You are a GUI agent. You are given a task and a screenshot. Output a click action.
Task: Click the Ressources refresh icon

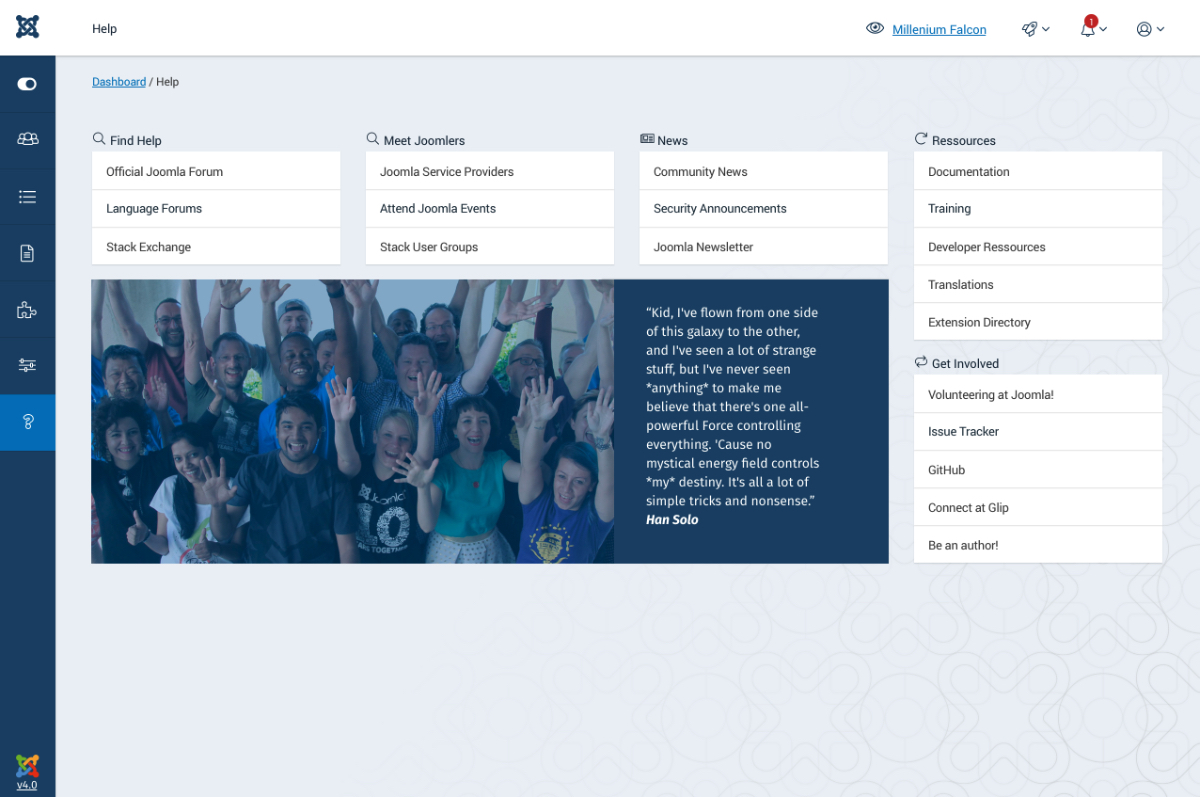pos(921,139)
